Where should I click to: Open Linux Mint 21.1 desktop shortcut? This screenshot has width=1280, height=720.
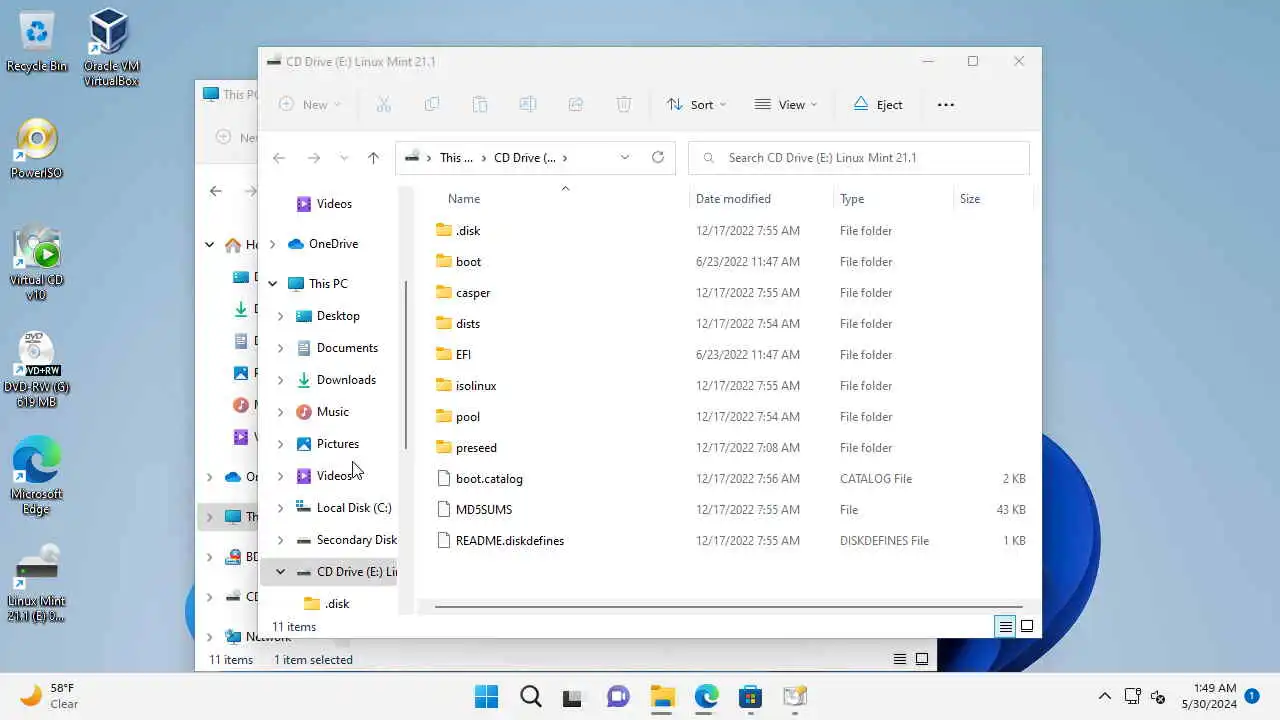point(37,584)
